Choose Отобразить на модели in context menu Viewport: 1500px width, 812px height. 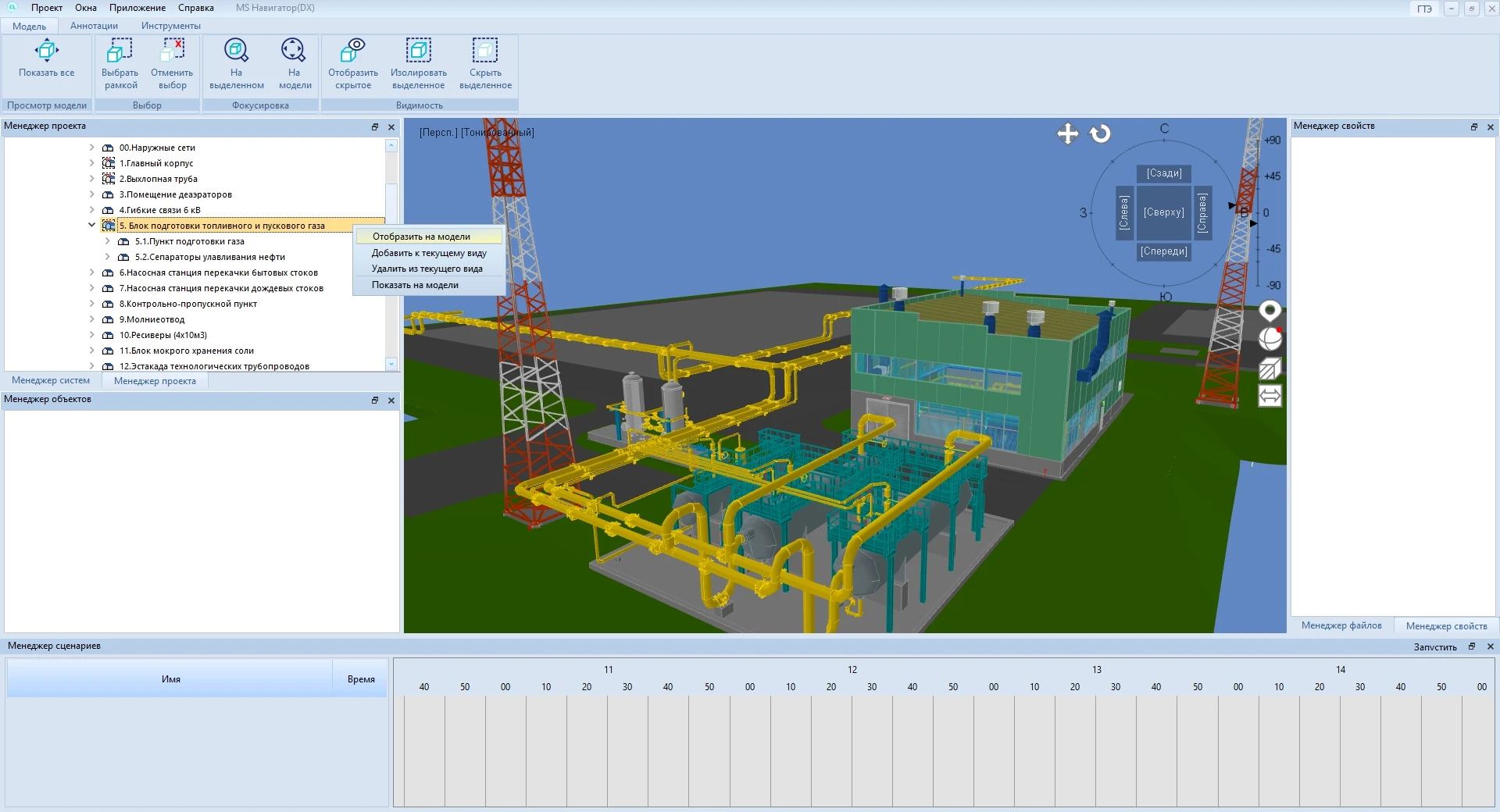[x=421, y=237]
